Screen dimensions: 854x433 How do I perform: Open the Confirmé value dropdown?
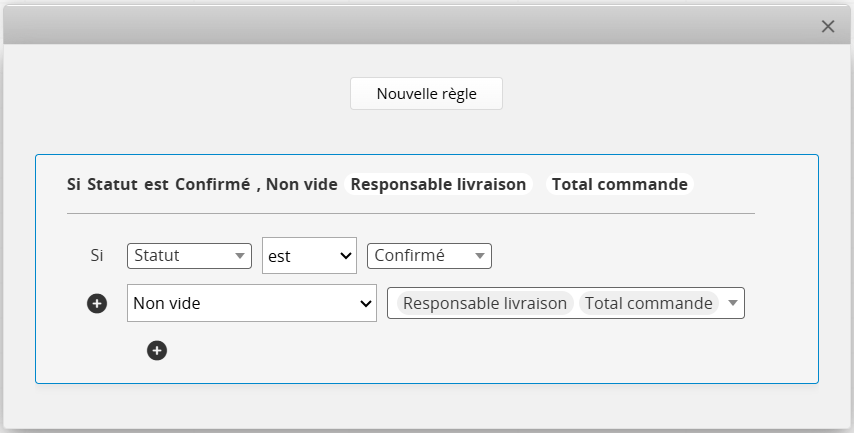pos(429,256)
